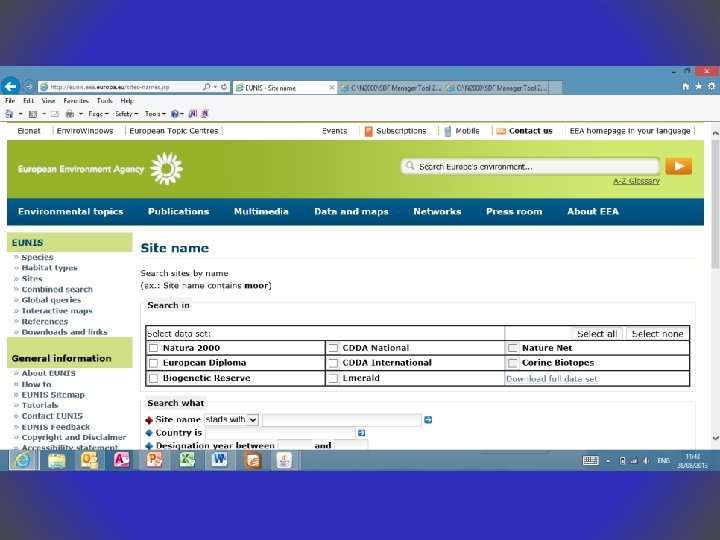Click the browser forward arrow button
This screenshot has height=540, width=720.
[x=29, y=86]
